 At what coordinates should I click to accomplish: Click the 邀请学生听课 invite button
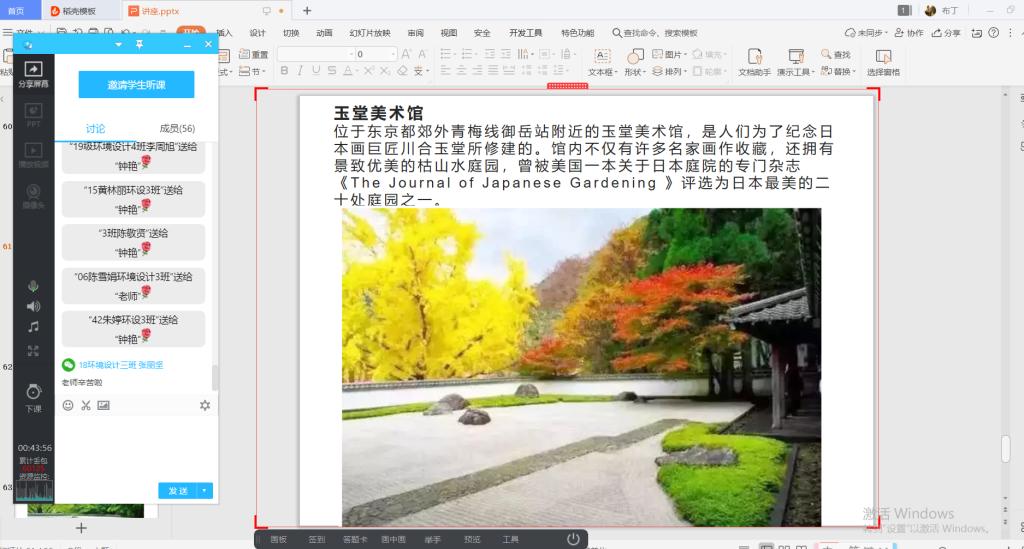(x=136, y=84)
